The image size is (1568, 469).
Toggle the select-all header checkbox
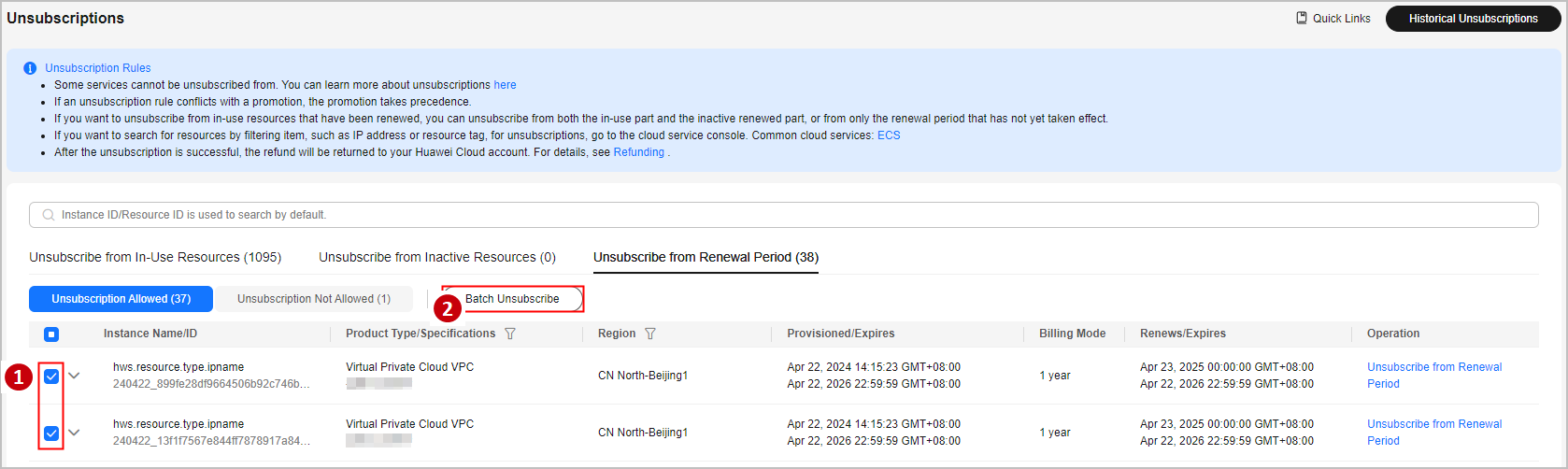click(x=51, y=334)
